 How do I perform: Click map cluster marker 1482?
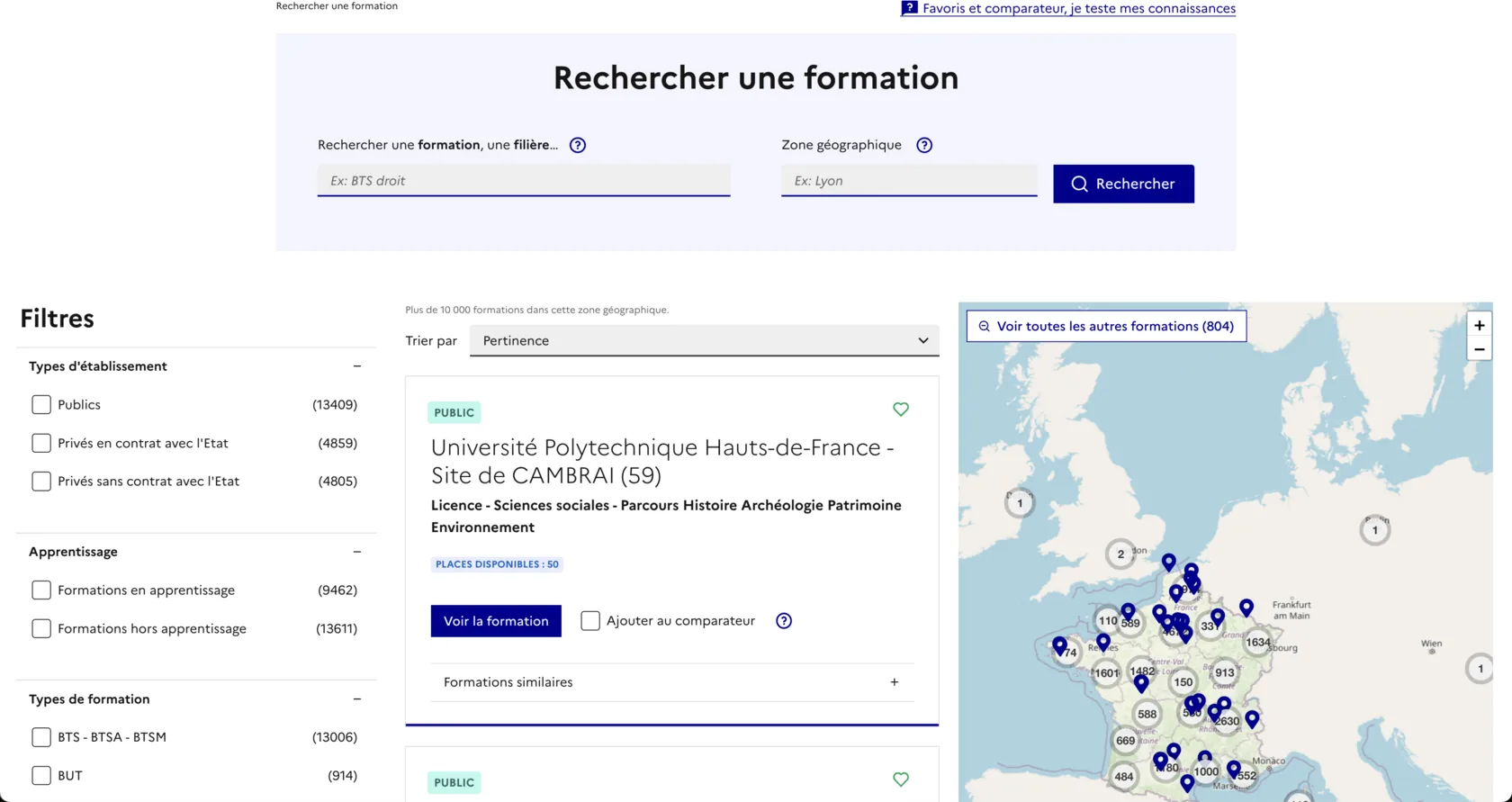pyautogui.click(x=1142, y=671)
